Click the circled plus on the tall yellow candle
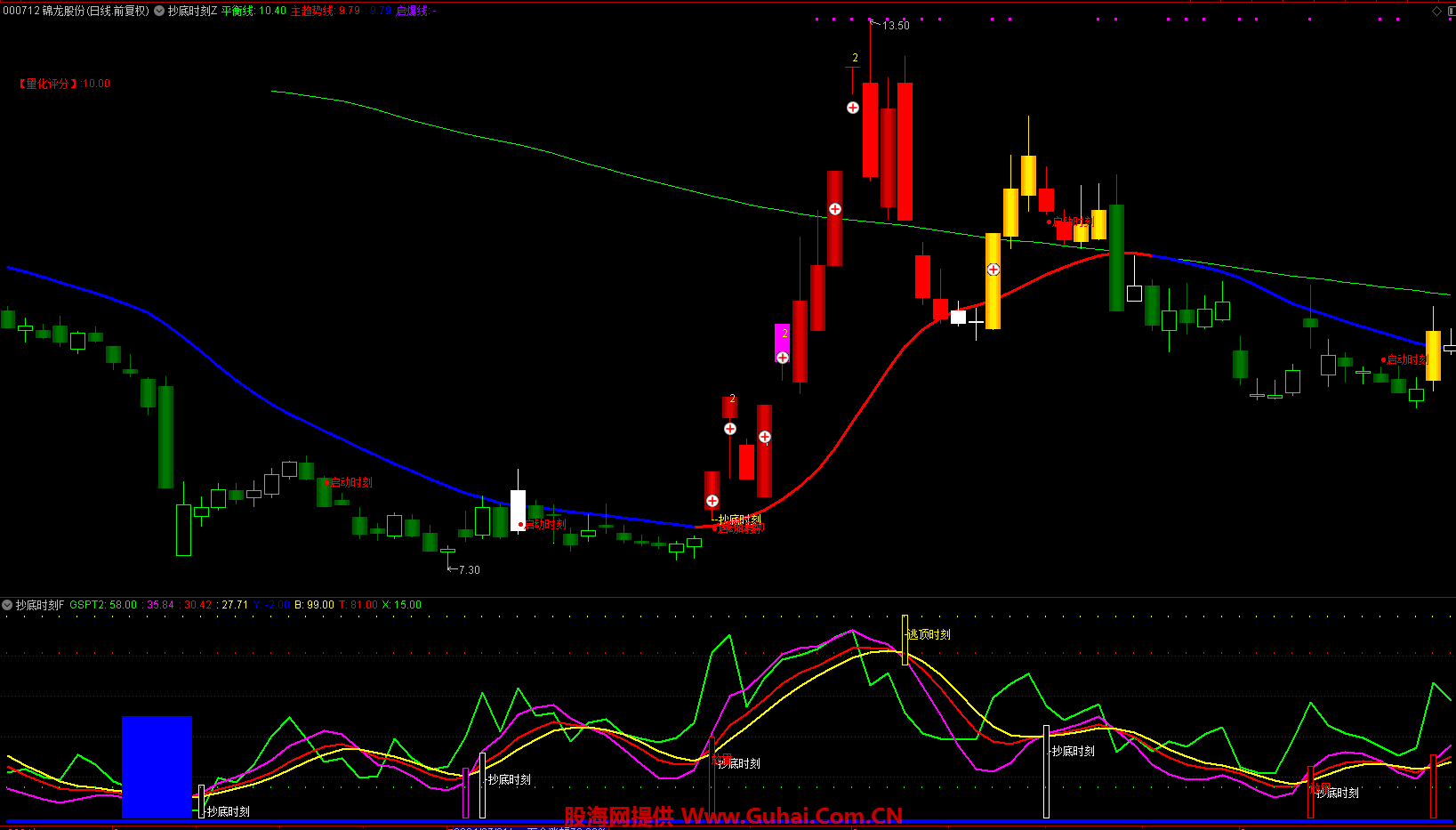 pyautogui.click(x=993, y=270)
